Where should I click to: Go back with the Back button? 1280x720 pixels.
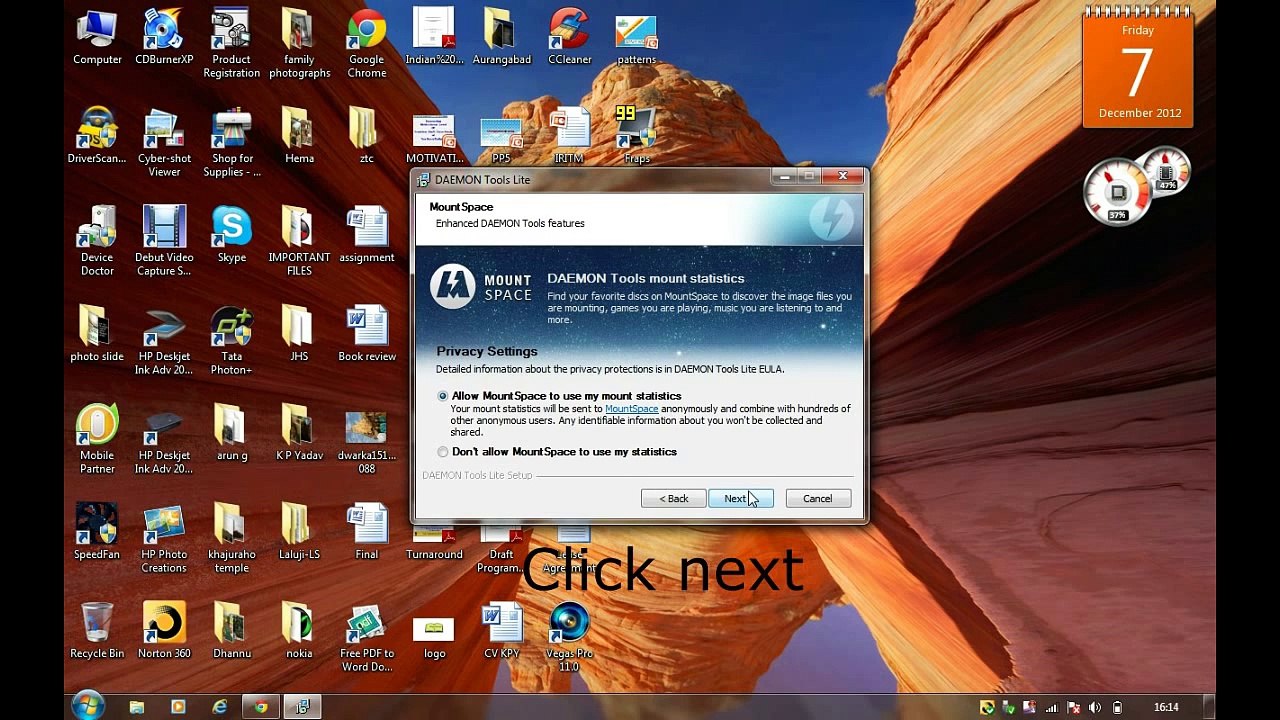[x=673, y=498]
